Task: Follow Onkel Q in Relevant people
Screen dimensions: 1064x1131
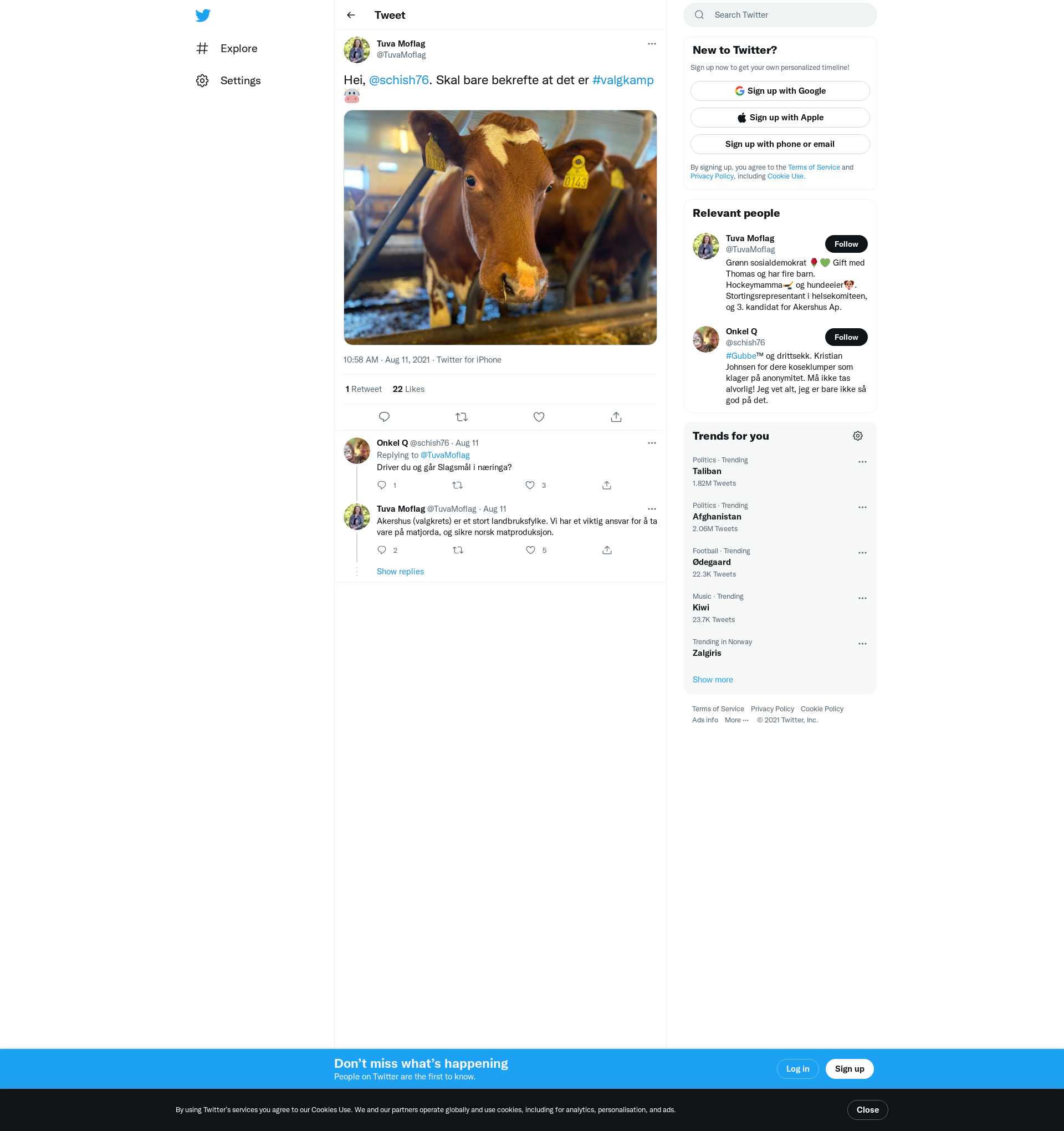Action: click(846, 338)
